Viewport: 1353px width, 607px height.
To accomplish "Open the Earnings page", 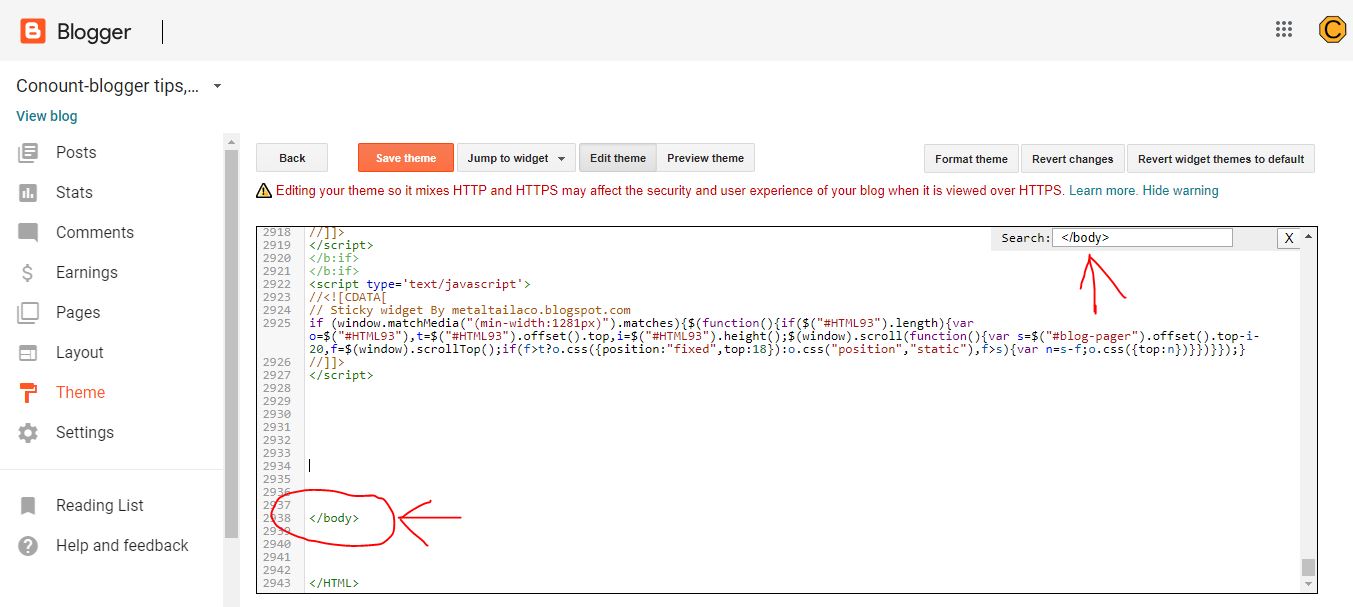I will click(87, 273).
